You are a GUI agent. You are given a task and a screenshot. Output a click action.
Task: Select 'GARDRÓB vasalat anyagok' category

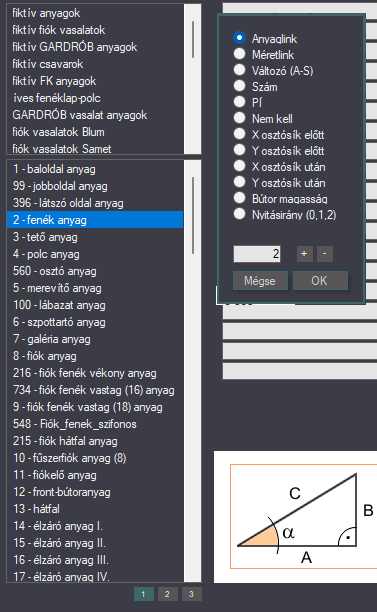95,115
